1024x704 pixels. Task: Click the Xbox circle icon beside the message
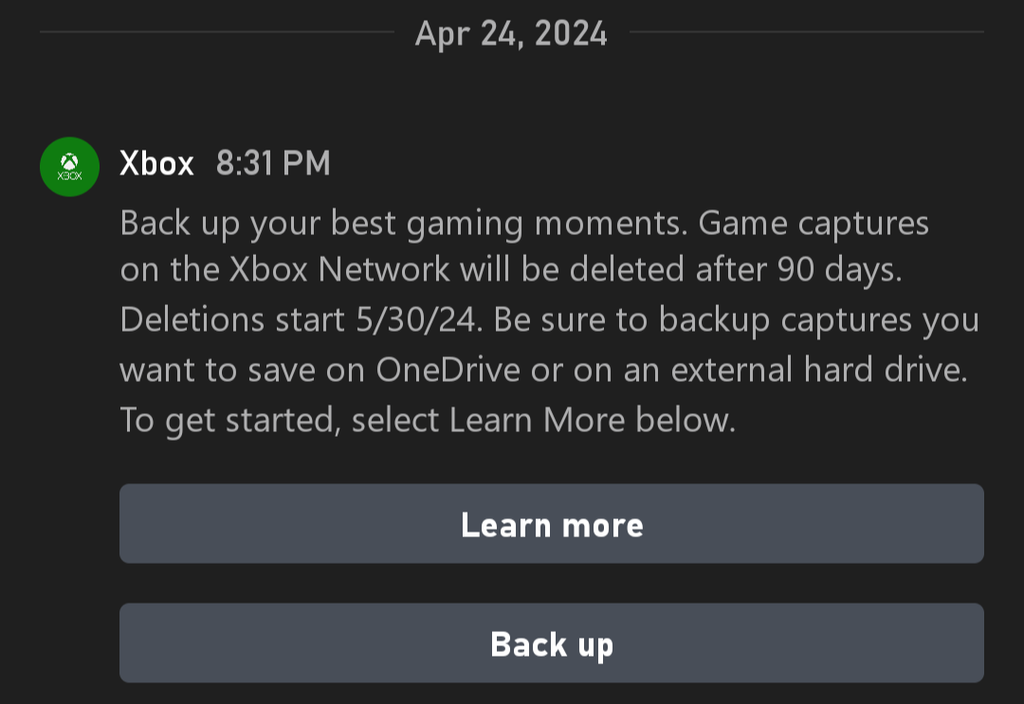click(68, 165)
